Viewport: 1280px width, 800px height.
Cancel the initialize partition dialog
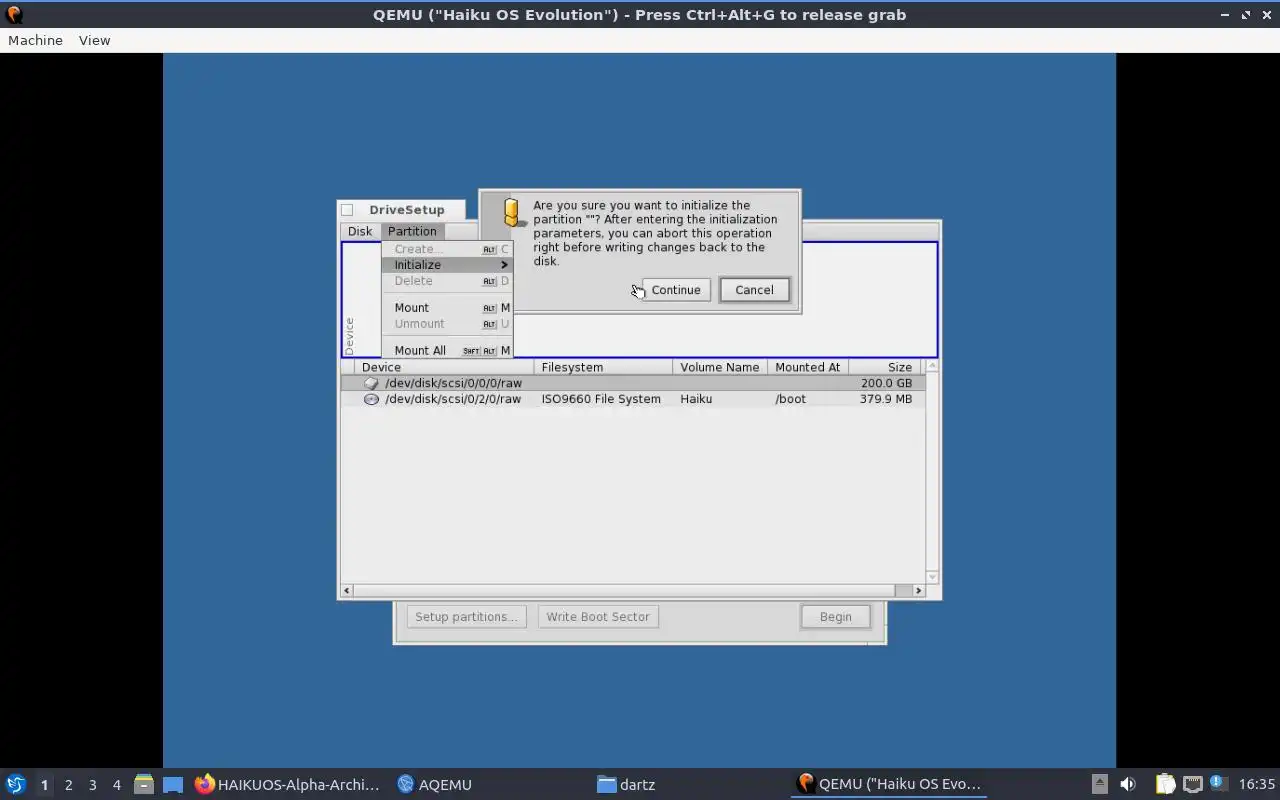(754, 290)
